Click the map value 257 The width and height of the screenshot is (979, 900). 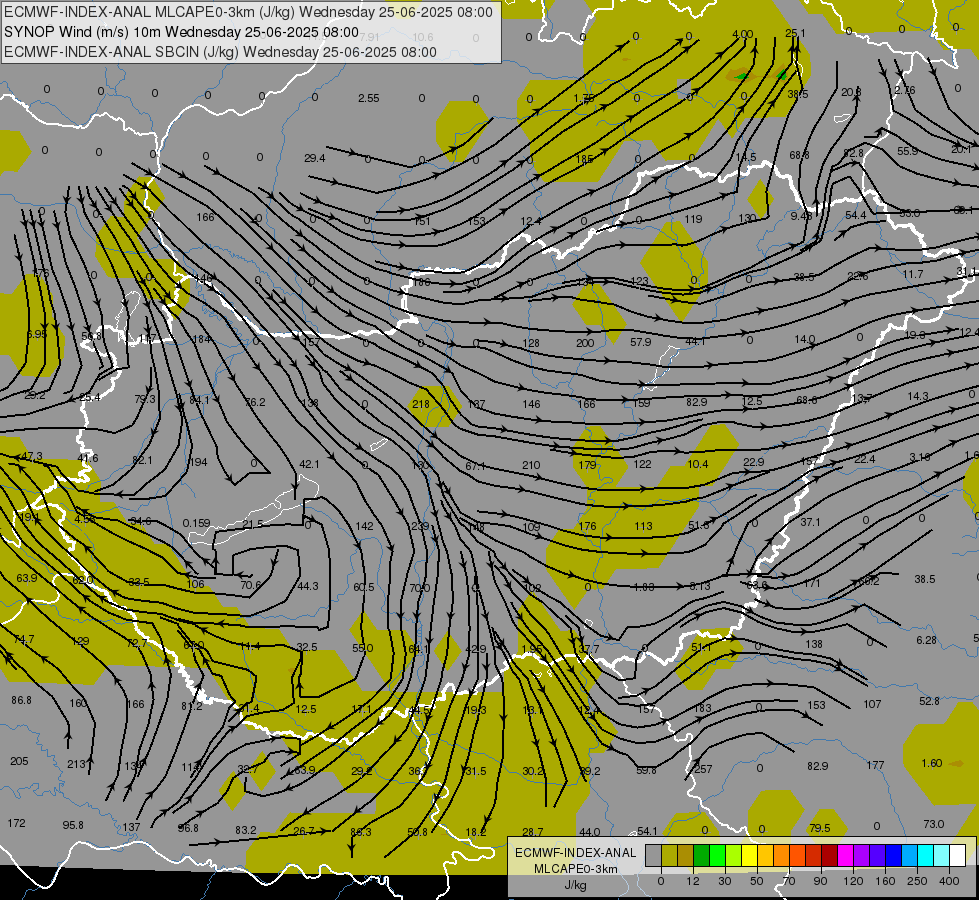pyautogui.click(x=704, y=769)
